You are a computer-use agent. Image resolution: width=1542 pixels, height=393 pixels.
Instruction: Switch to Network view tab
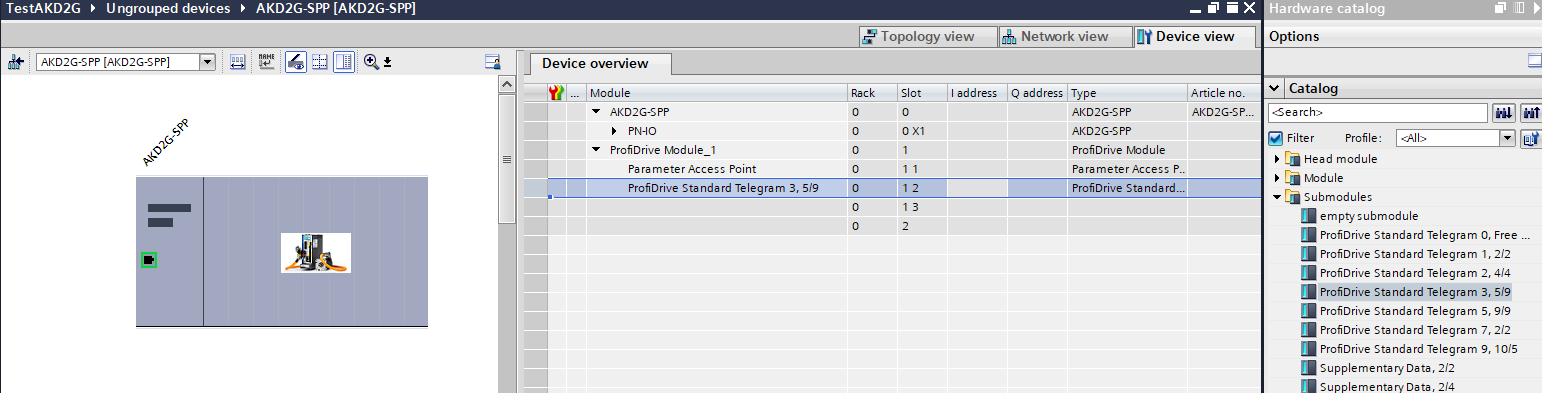click(x=1065, y=36)
